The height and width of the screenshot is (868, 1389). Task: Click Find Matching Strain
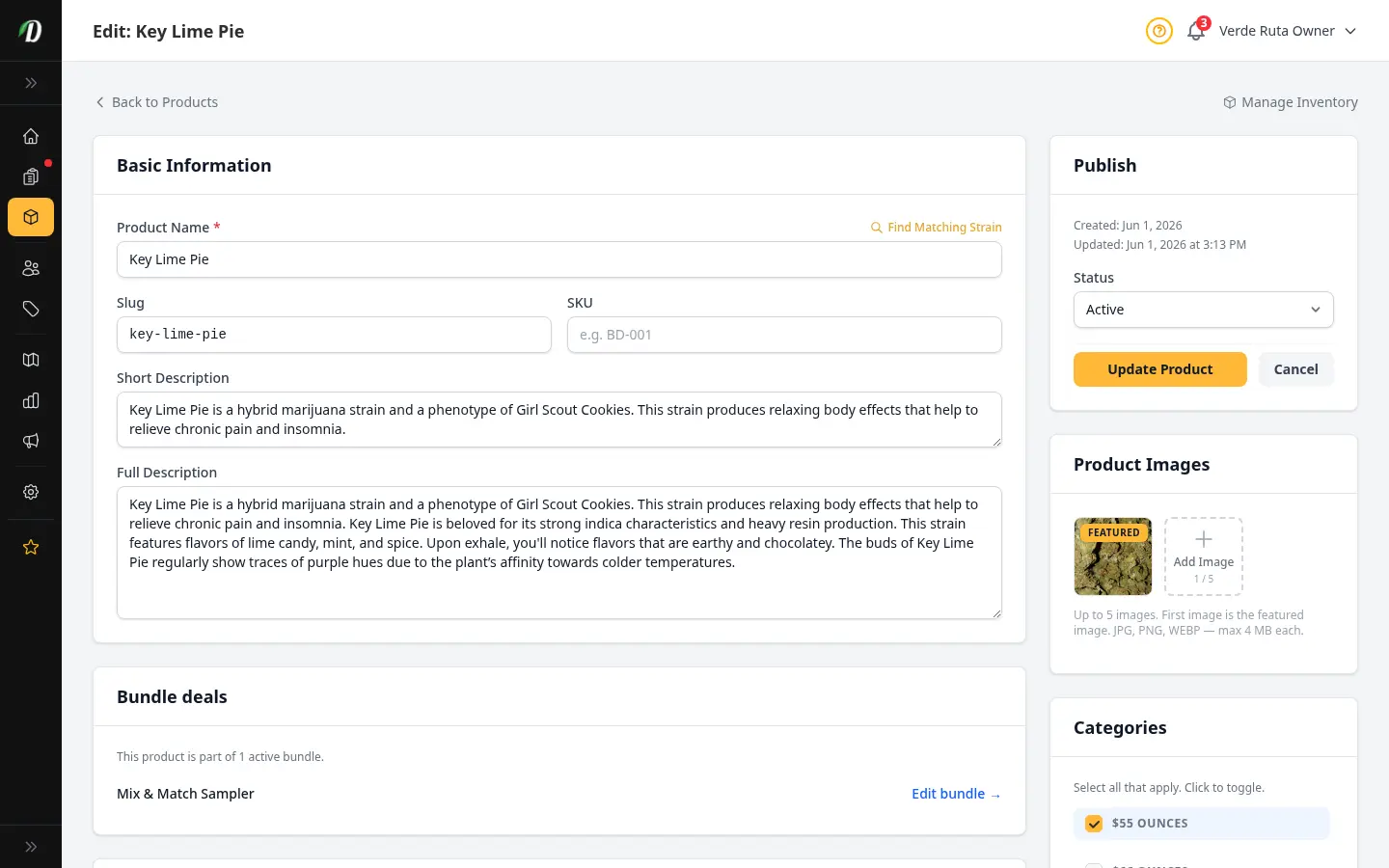936,228
